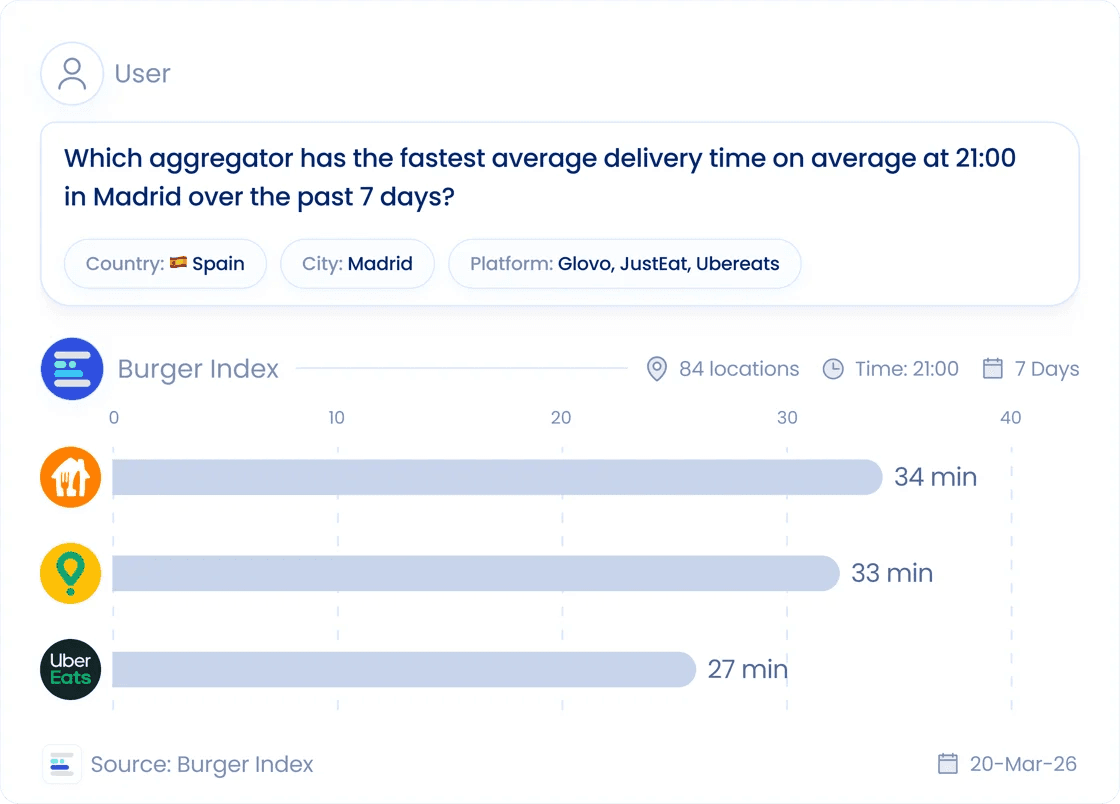The image size is (1120, 804).
Task: Open the City: Madrid filter chip
Action: click(x=357, y=263)
